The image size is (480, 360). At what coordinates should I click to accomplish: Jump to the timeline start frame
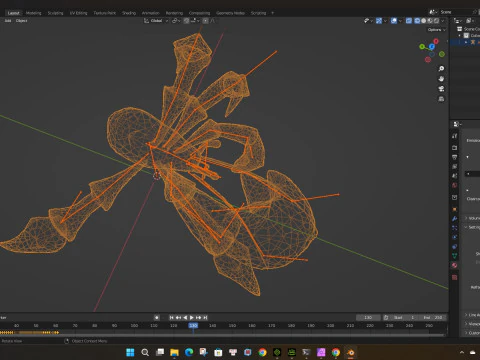pos(171,318)
